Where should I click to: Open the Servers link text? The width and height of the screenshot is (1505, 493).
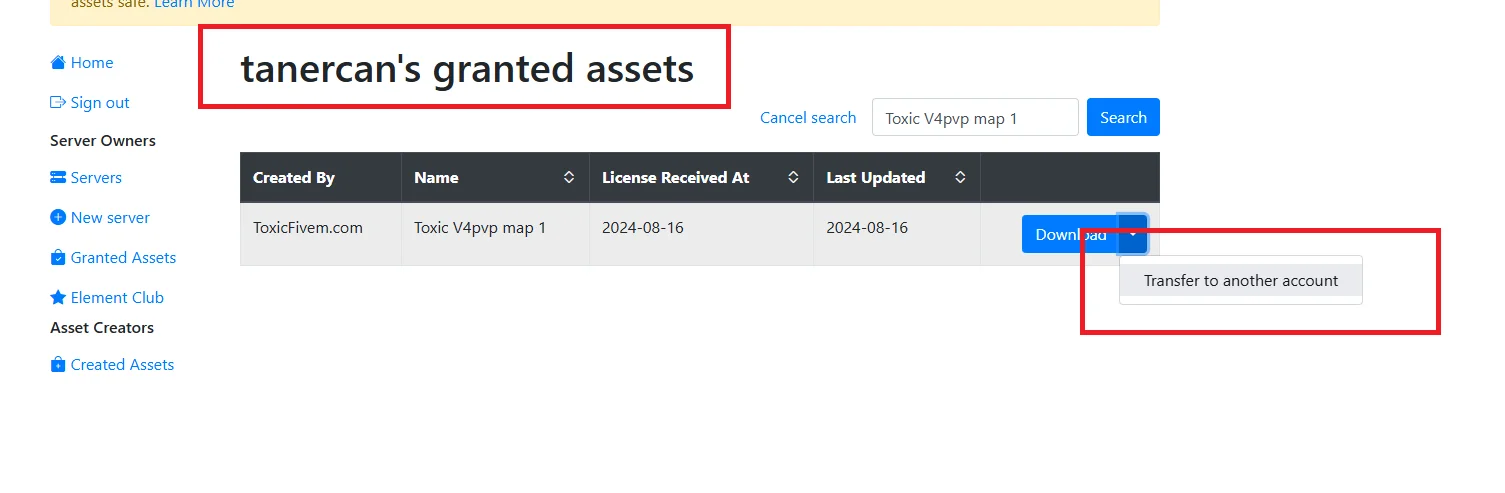tap(96, 178)
